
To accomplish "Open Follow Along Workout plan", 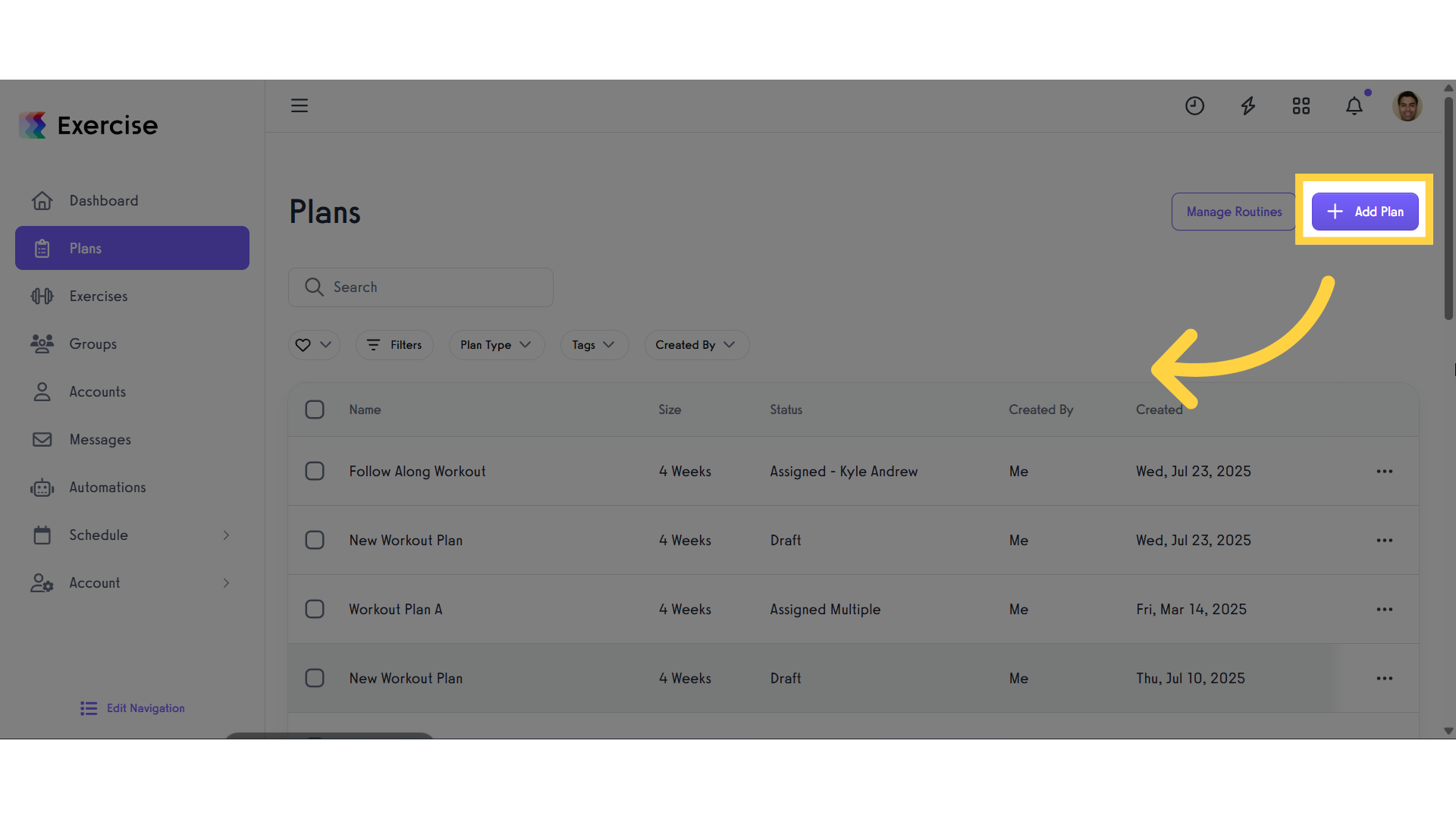I will (x=417, y=472).
